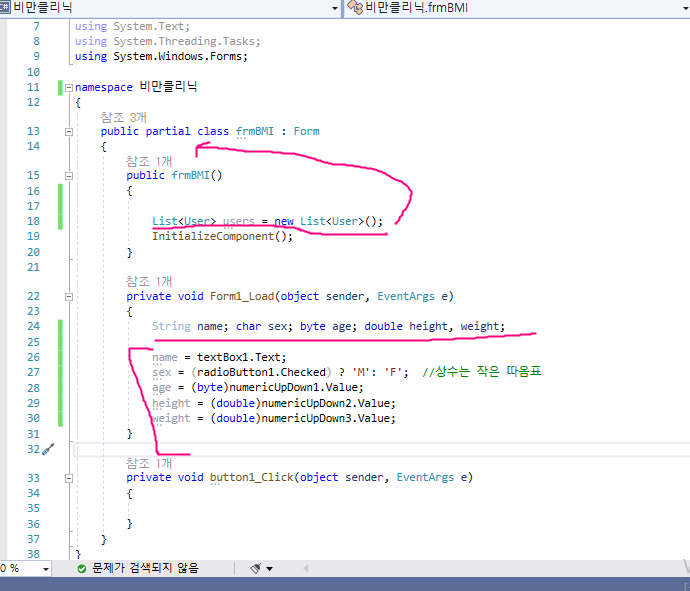Click the class icon beside 비만클리닉.frmBMI
This screenshot has width=690, height=591.
coord(355,7)
